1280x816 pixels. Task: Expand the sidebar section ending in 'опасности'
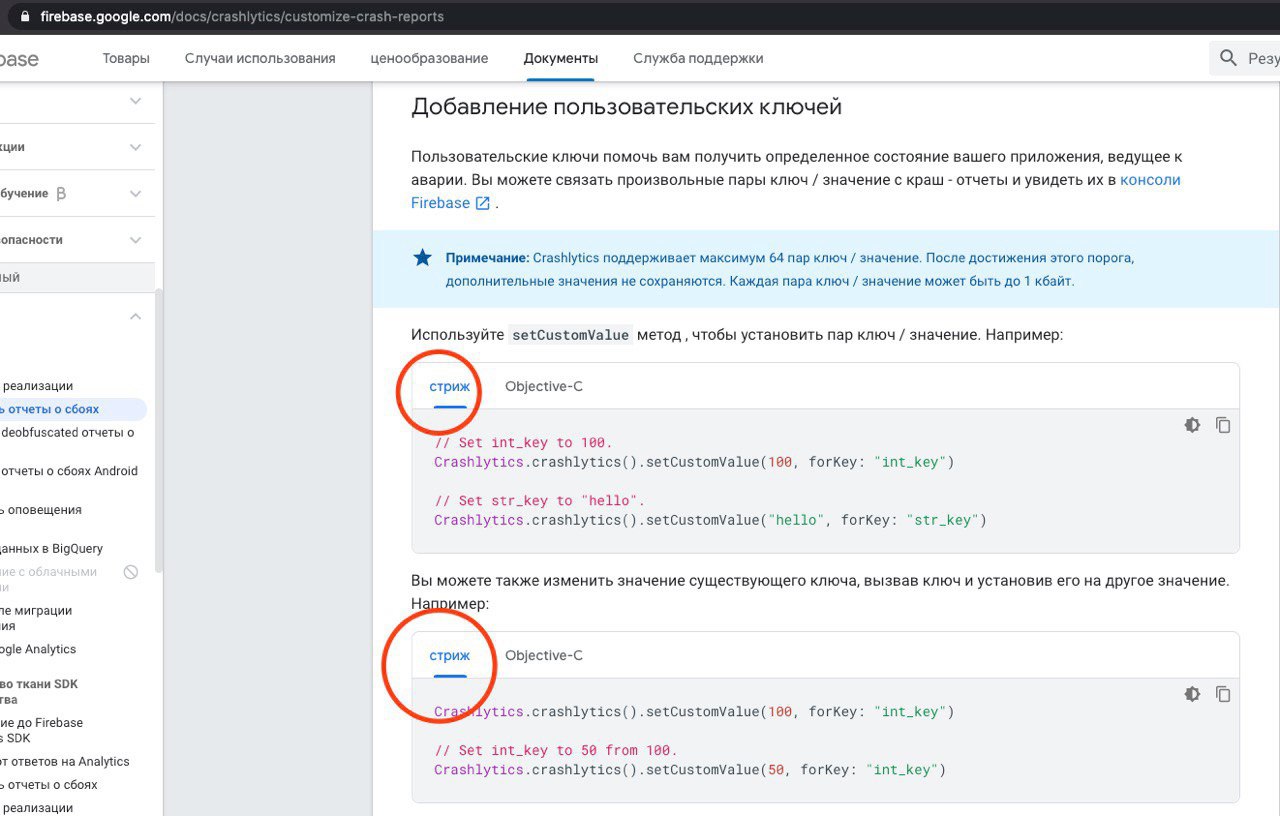tap(136, 239)
